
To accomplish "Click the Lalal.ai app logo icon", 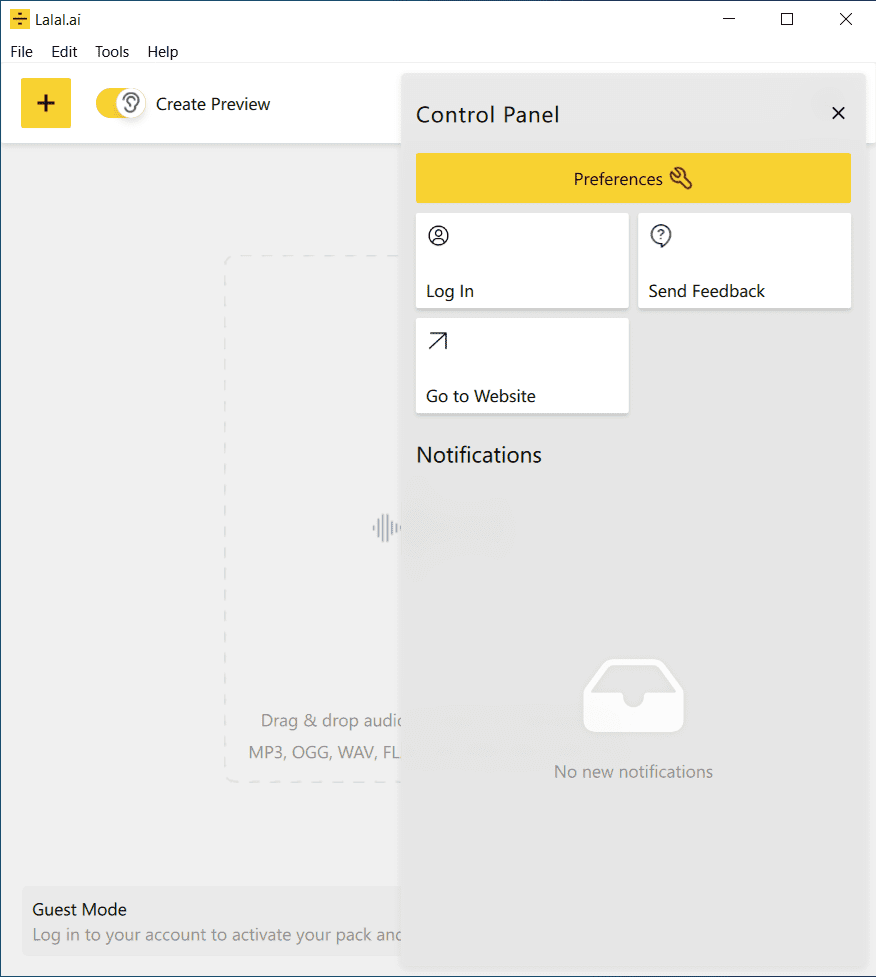I will 20,19.
